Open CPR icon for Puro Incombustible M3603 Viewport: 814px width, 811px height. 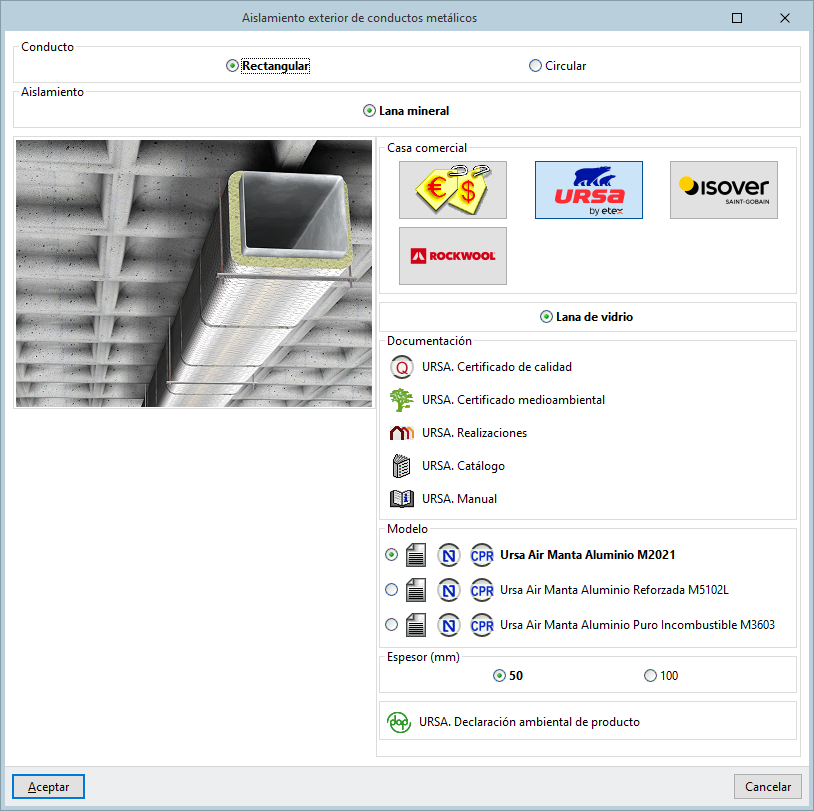coord(482,625)
